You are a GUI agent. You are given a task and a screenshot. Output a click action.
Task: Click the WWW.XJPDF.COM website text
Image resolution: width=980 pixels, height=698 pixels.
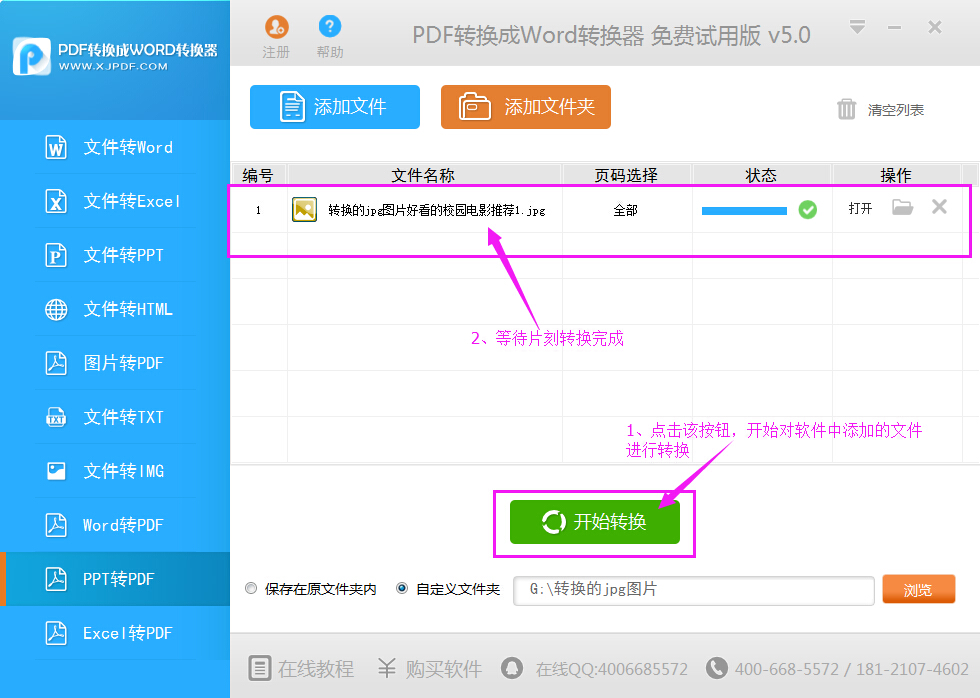(113, 66)
